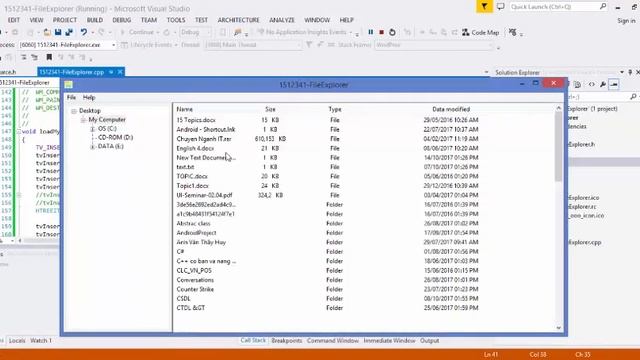This screenshot has width=640, height=360.
Task: Click the Code Map icon button
Action: pos(480,32)
